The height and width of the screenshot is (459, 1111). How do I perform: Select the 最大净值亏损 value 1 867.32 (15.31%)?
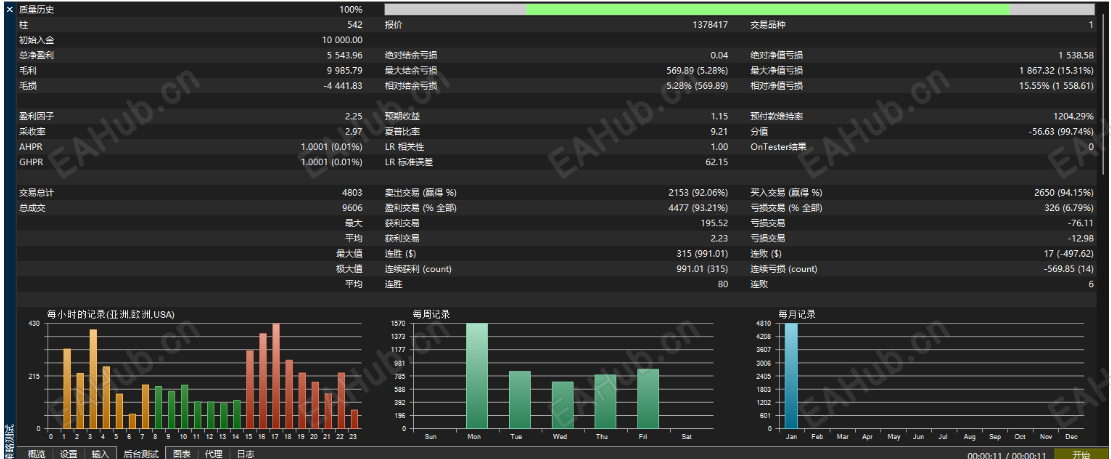coord(1056,70)
